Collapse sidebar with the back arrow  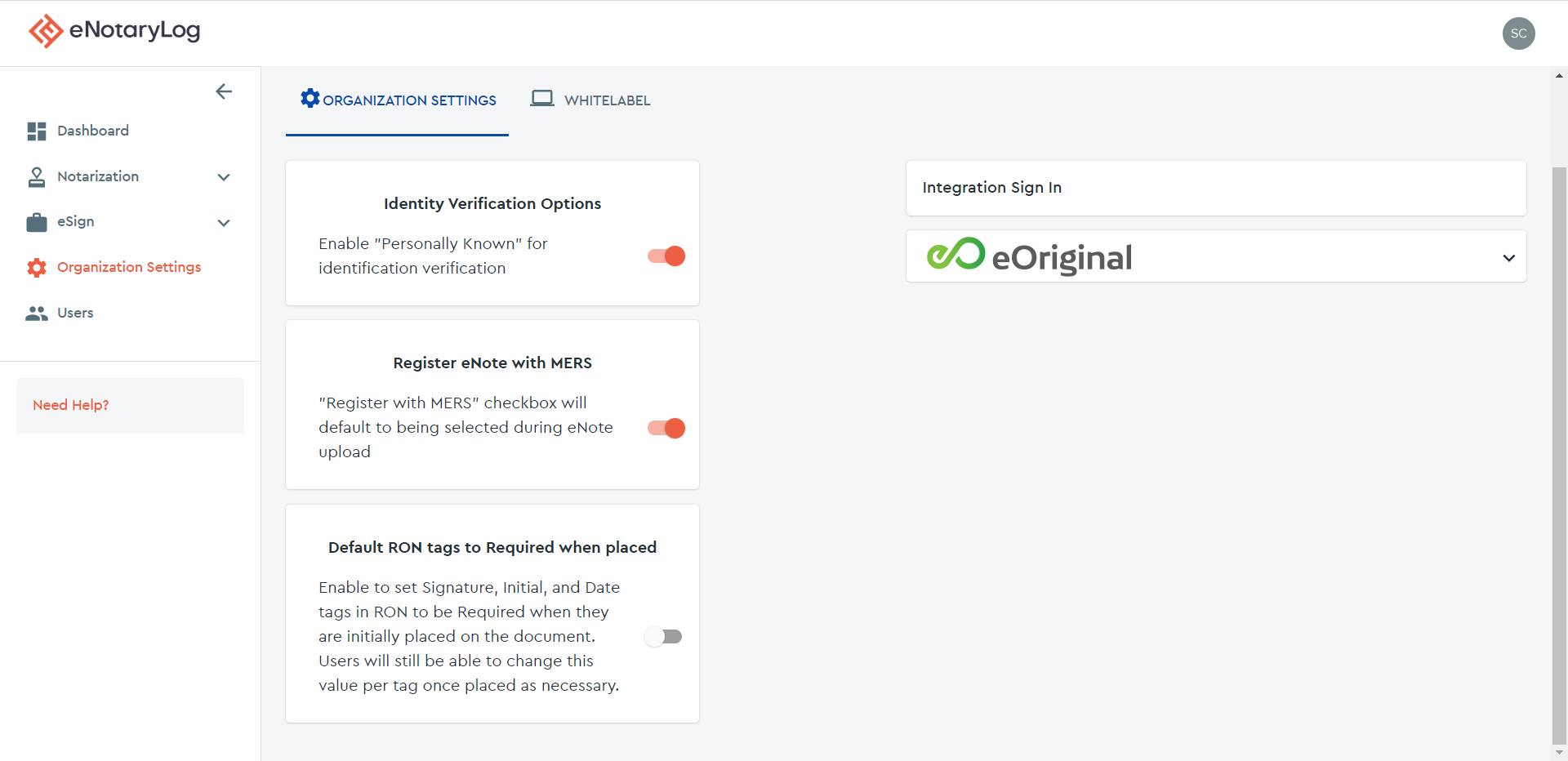[x=224, y=91]
